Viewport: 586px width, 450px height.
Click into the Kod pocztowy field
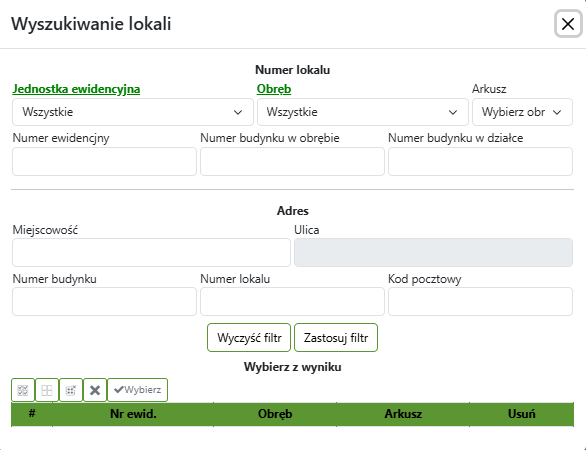tap(480, 301)
